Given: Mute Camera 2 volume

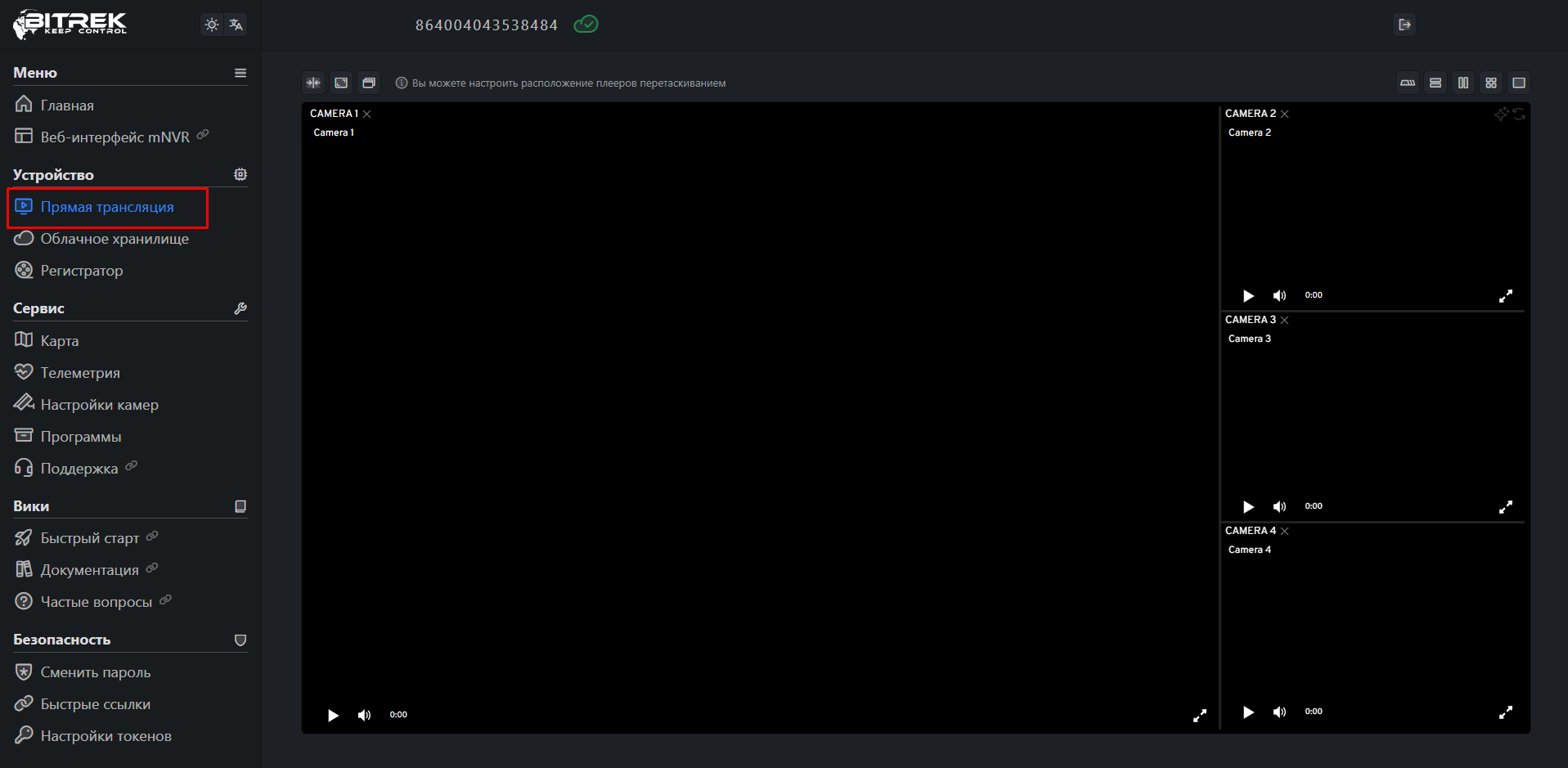Looking at the screenshot, I should tap(1280, 295).
